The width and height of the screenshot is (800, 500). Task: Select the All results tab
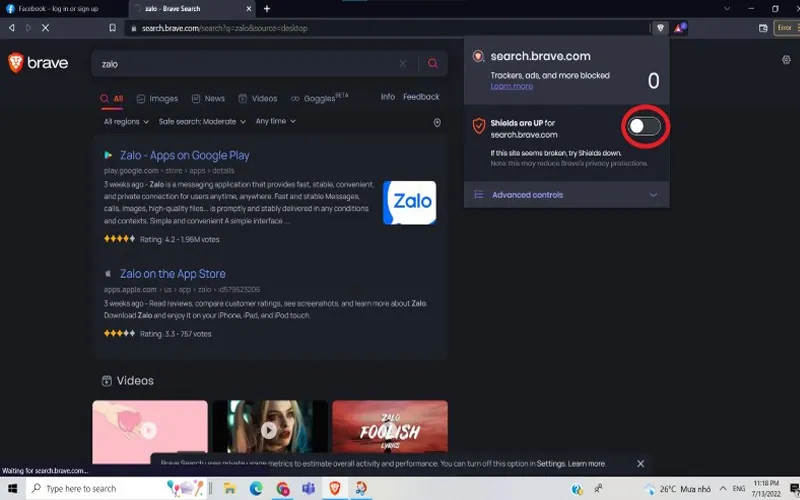[112, 98]
